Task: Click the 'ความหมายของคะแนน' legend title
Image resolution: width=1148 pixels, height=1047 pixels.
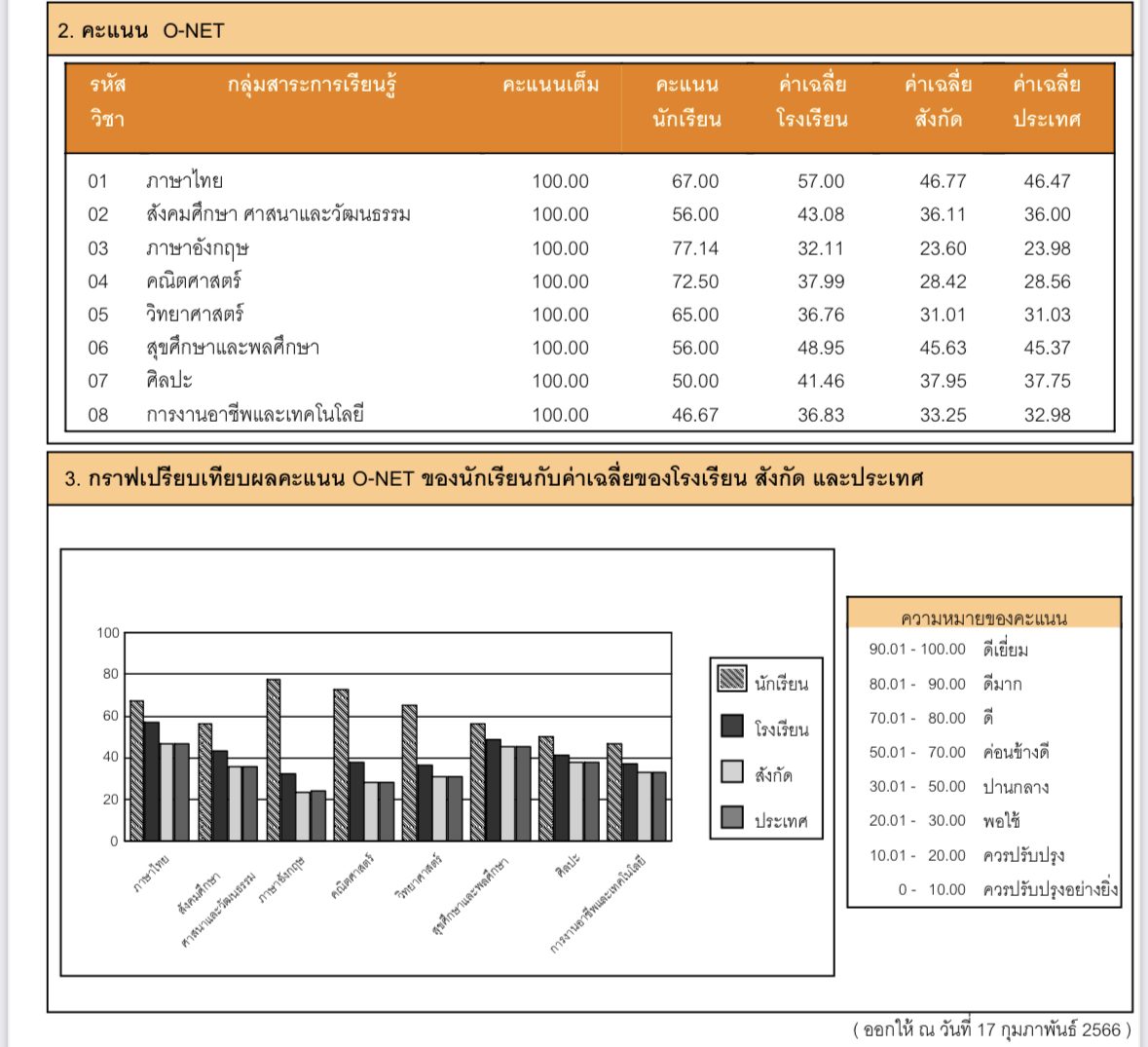Action: [984, 617]
